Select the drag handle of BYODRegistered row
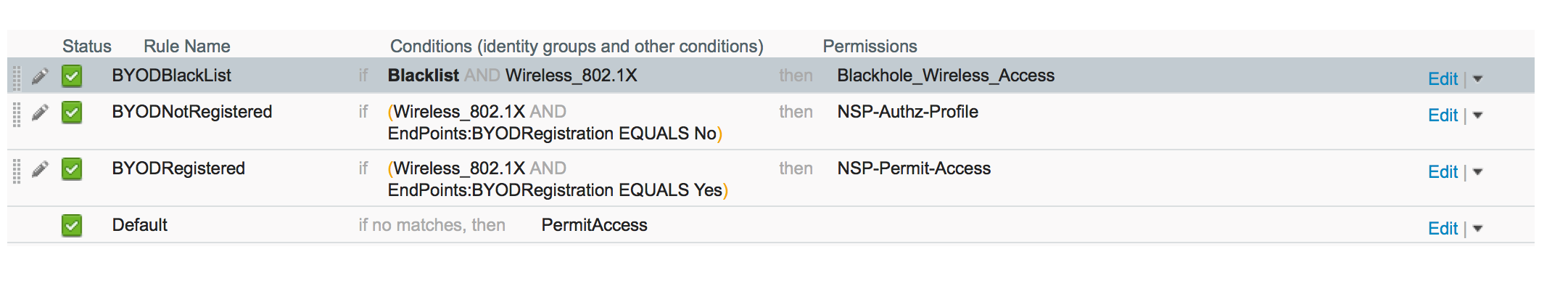The width and height of the screenshot is (1568, 289). [x=17, y=170]
